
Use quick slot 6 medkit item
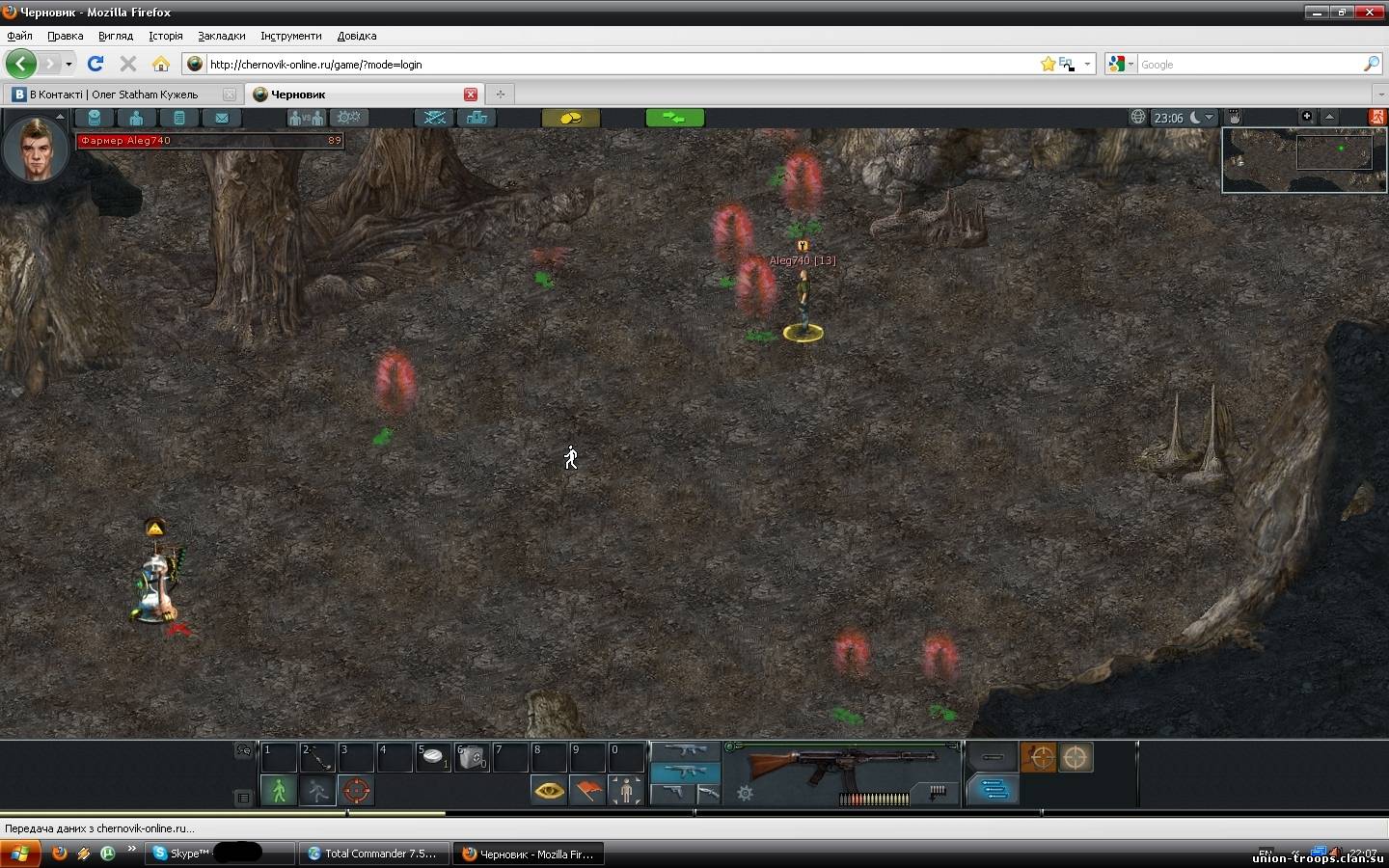(472, 757)
